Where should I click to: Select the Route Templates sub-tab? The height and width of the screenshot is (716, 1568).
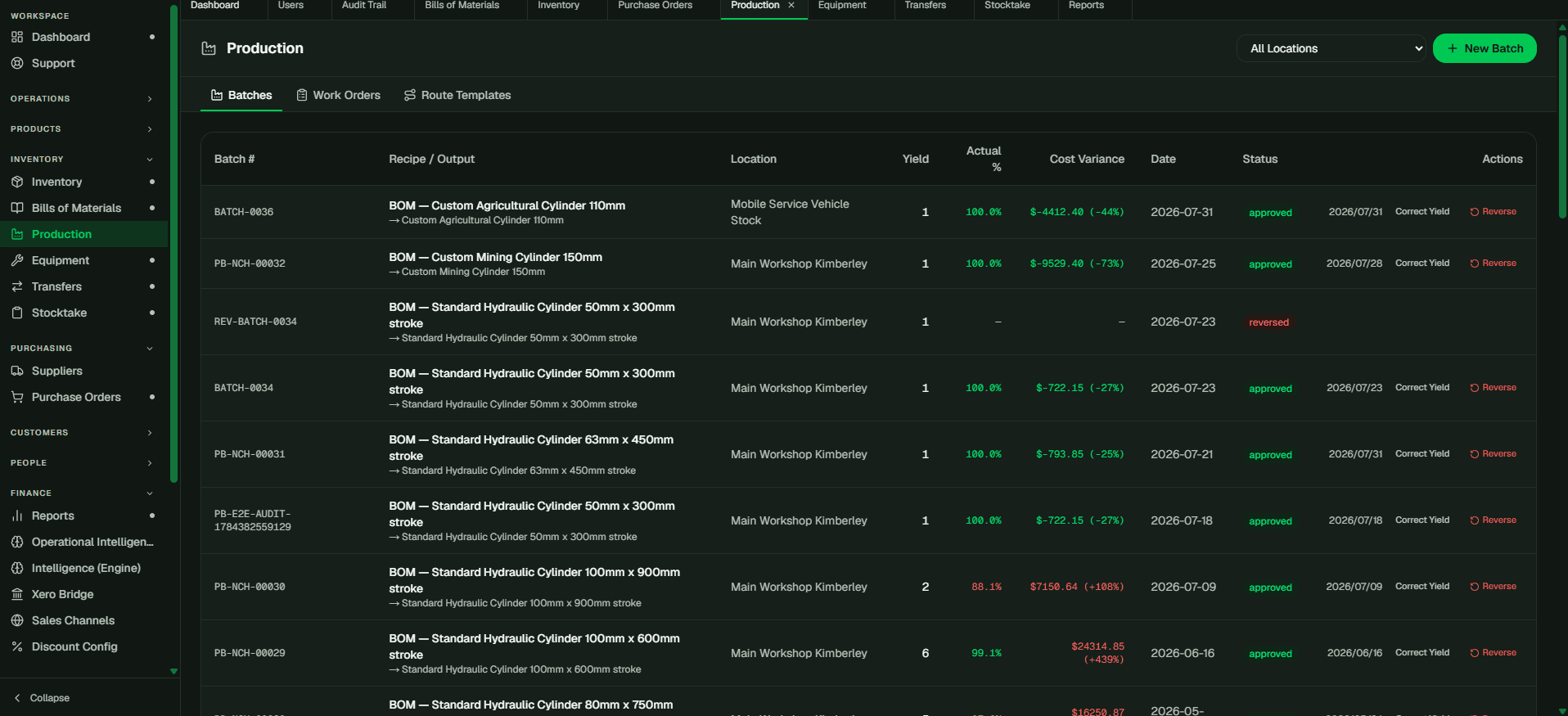pyautogui.click(x=457, y=95)
